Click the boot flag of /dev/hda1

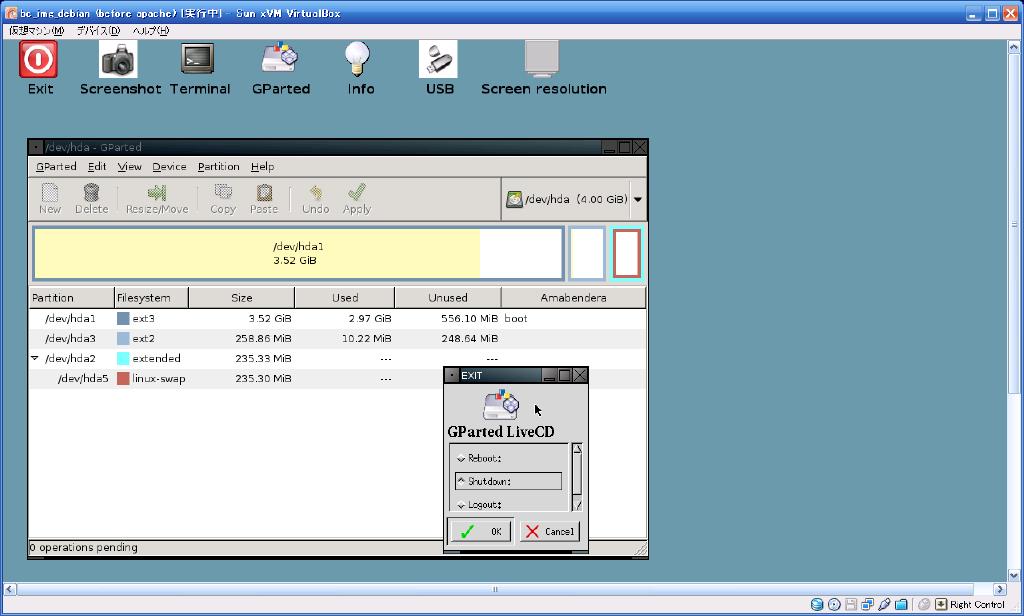pos(515,318)
